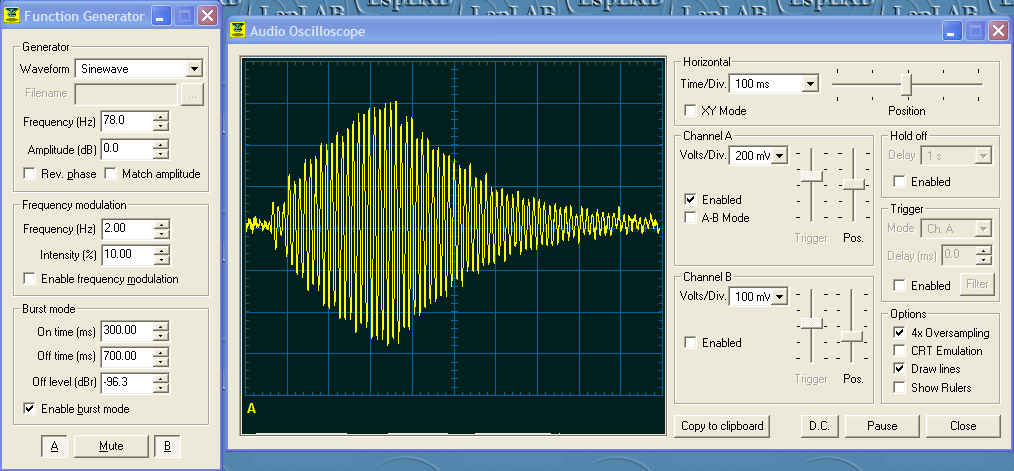The image size is (1014, 471).
Task: Decrease generator Frequency with down arrow
Action: click(161, 126)
